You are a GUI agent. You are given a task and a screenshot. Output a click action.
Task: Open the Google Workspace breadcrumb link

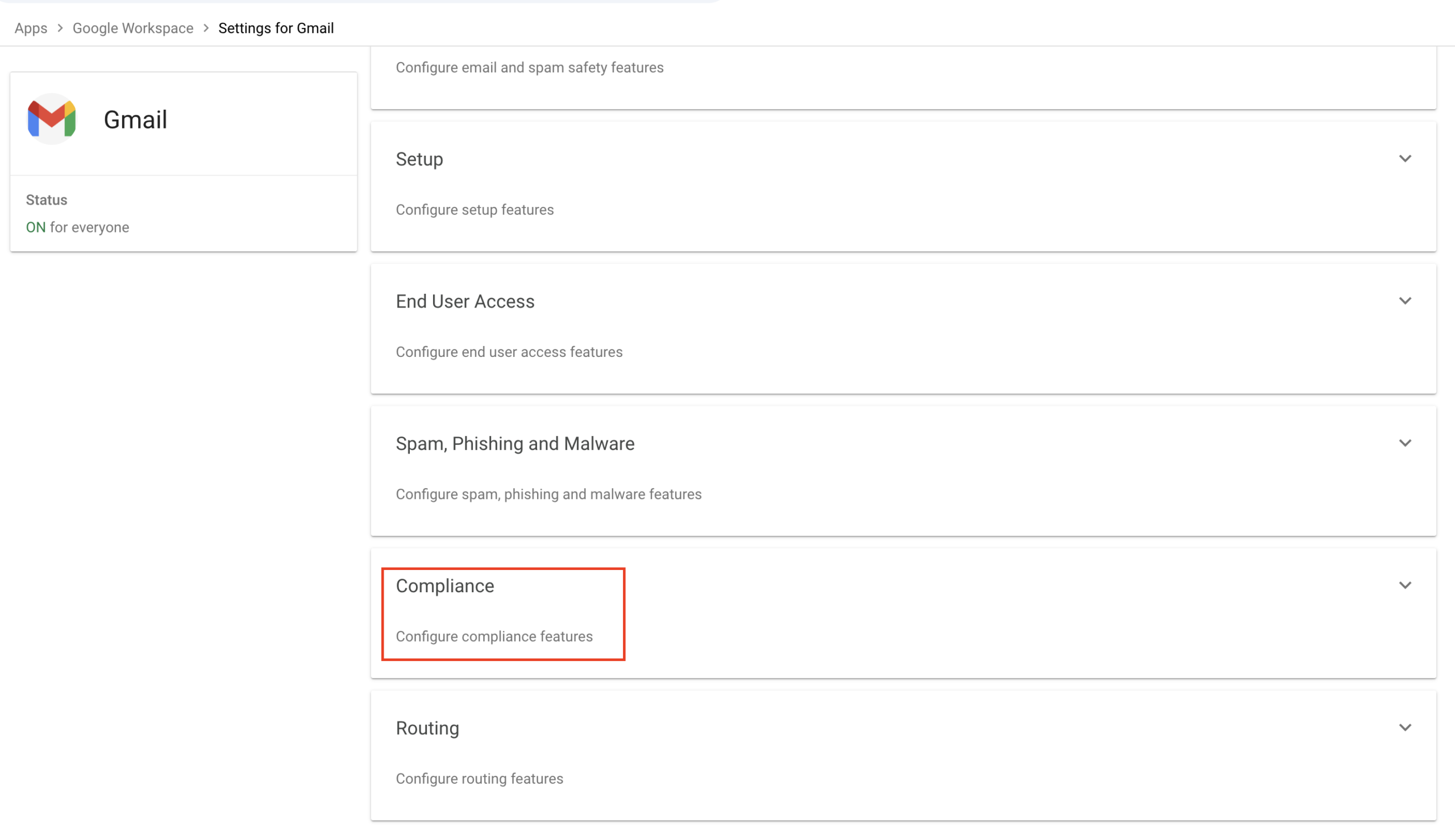click(x=132, y=28)
